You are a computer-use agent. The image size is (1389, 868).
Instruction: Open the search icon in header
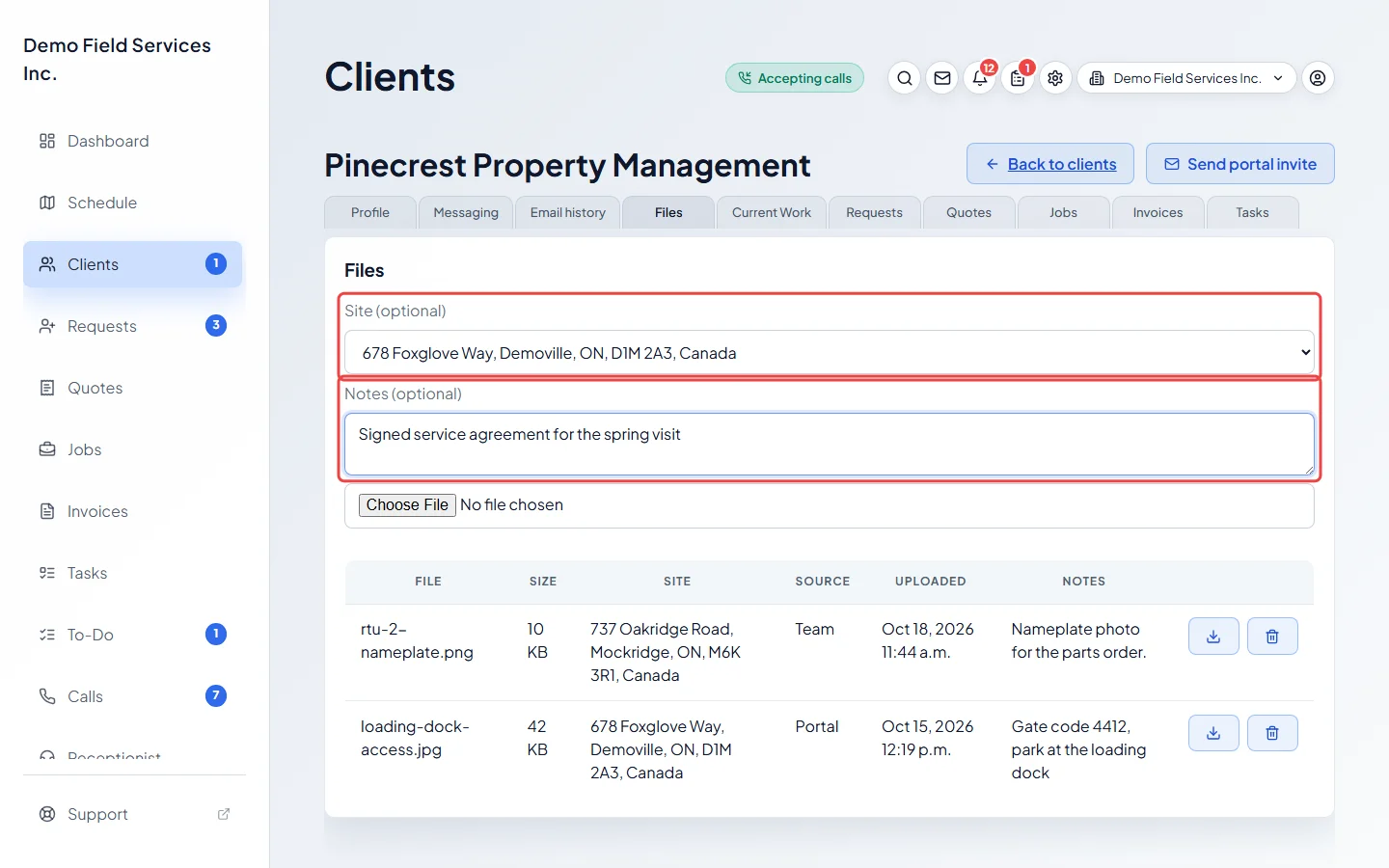904,78
